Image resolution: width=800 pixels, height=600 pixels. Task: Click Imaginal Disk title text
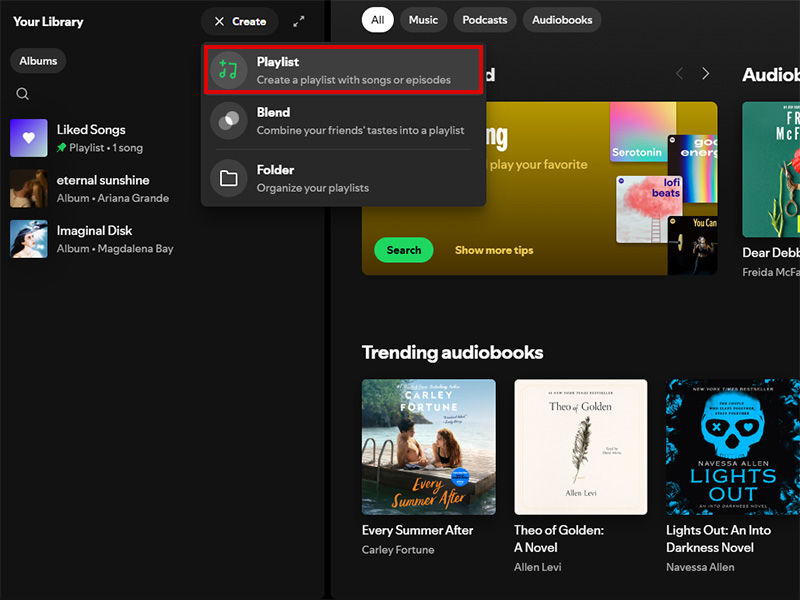click(x=94, y=231)
